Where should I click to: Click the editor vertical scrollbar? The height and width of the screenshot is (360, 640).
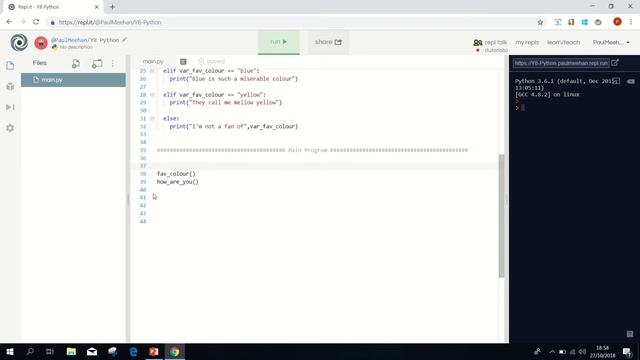(502, 216)
